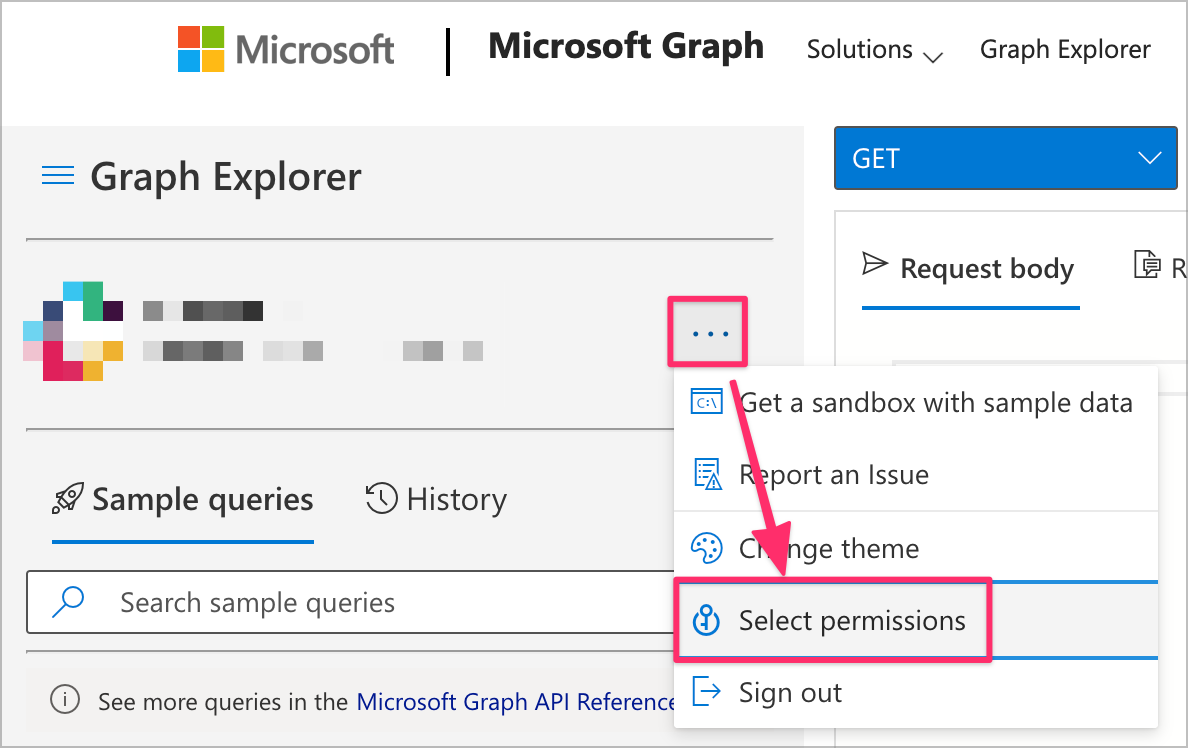Click the rocket icon on Sample queries

(68, 499)
